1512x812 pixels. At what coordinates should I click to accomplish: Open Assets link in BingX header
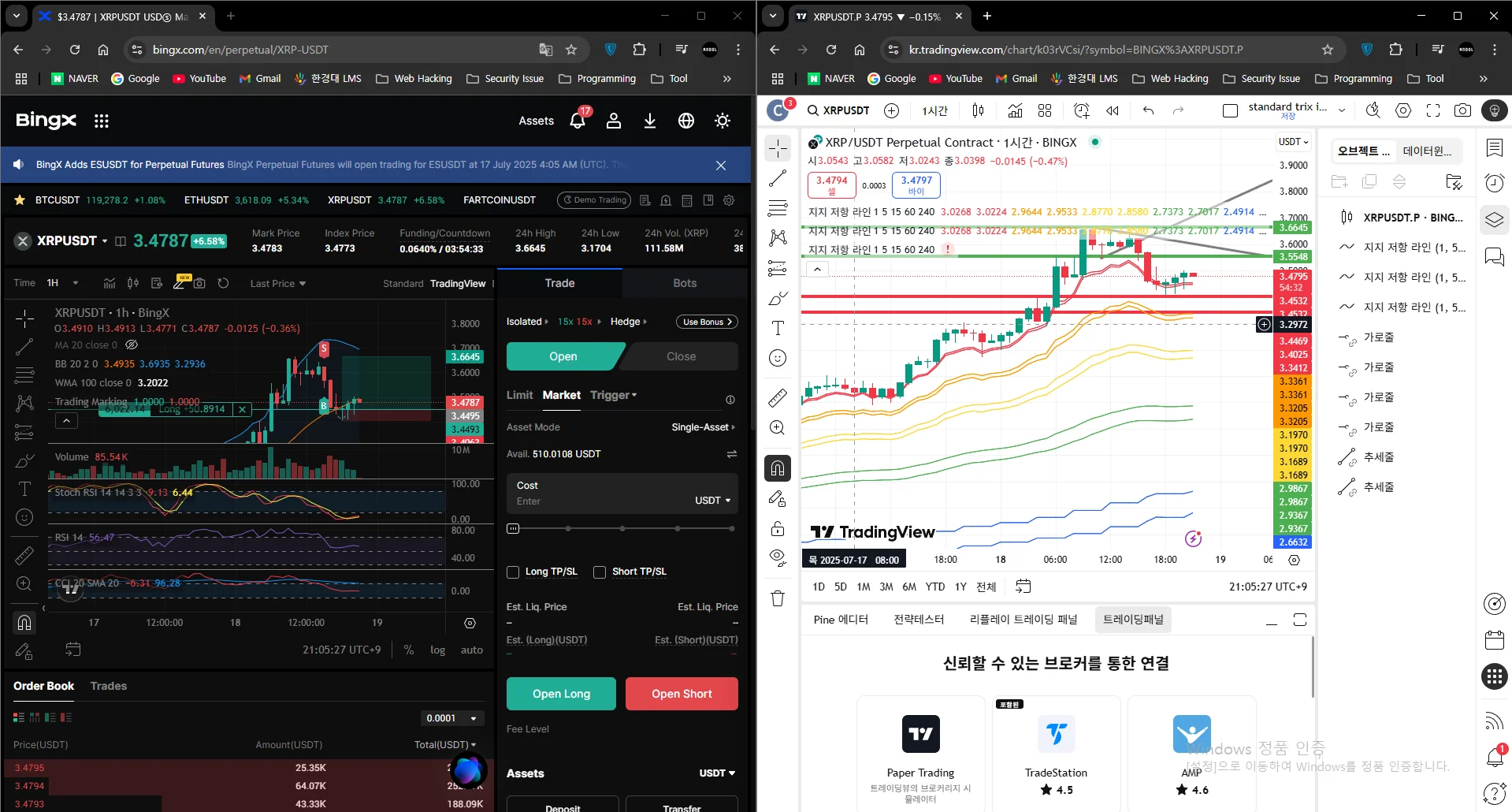coord(536,121)
